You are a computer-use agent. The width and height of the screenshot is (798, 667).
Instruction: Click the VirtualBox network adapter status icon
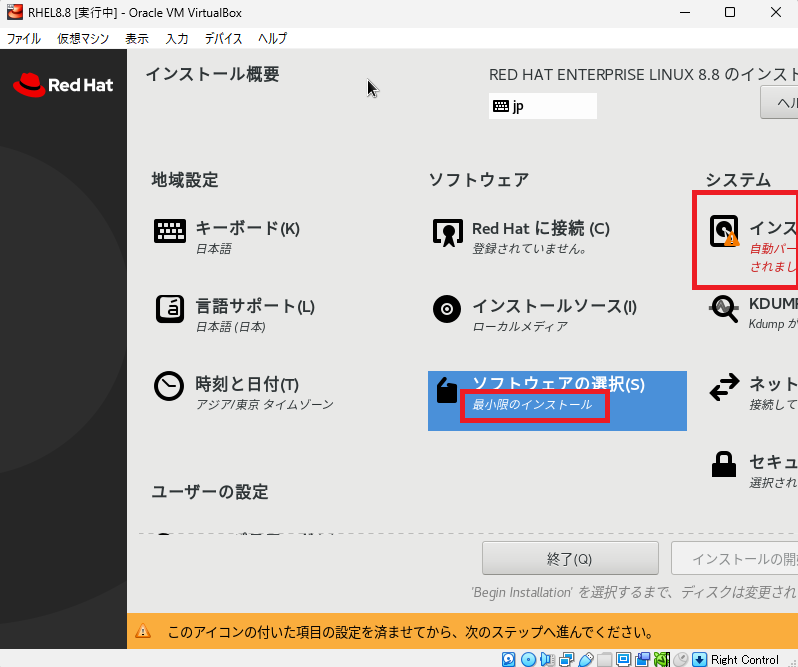[566, 659]
